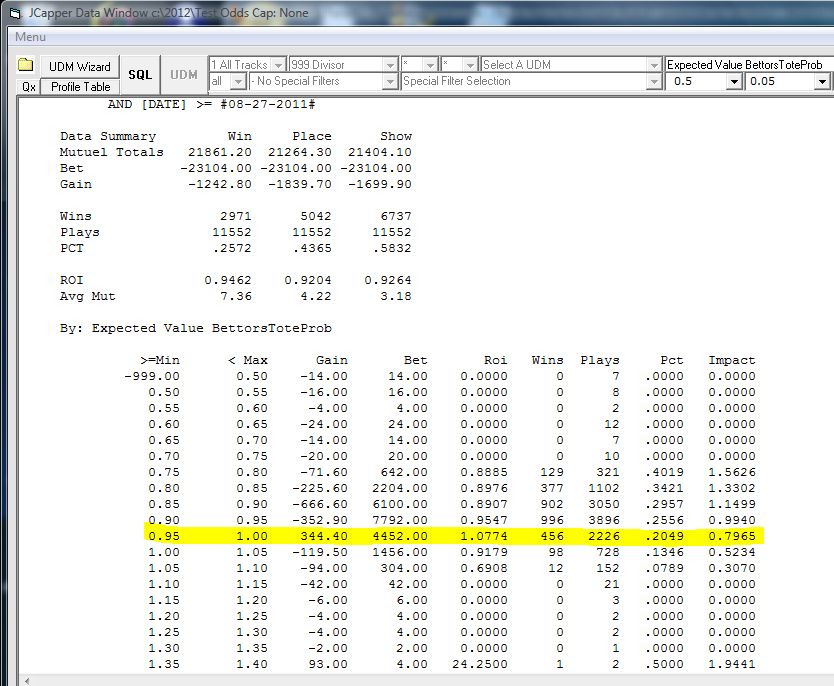Open the first asterisk dropdown

point(430,65)
